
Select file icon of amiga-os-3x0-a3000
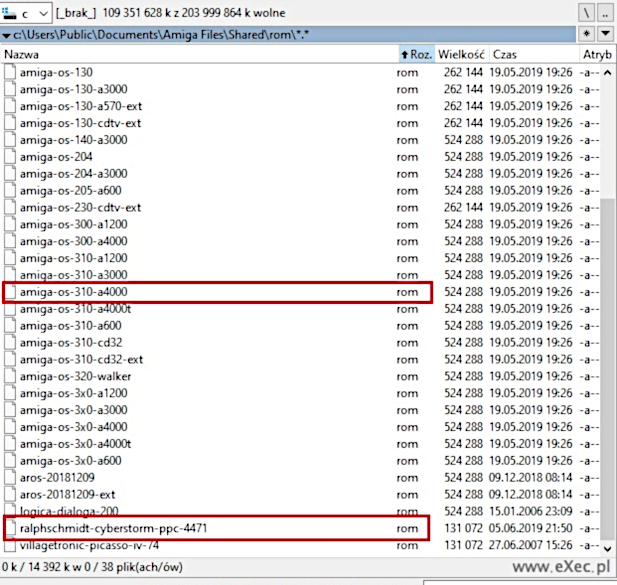point(10,410)
